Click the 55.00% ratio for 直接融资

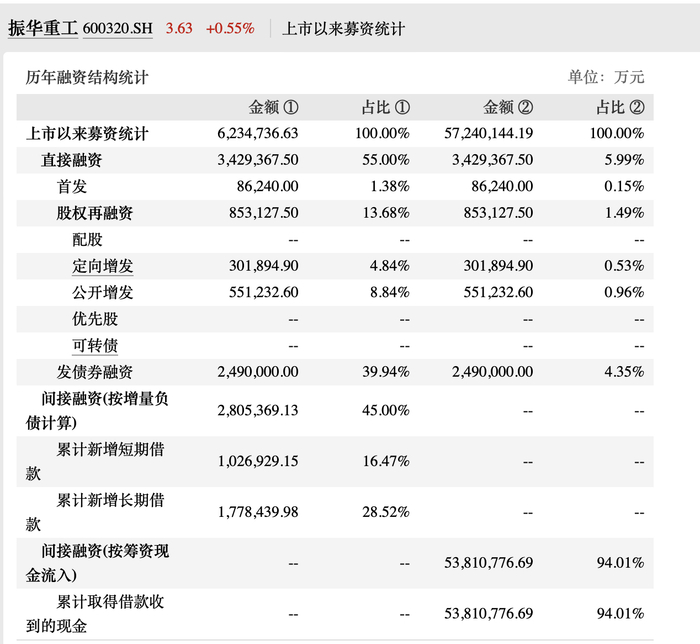[x=386, y=160]
